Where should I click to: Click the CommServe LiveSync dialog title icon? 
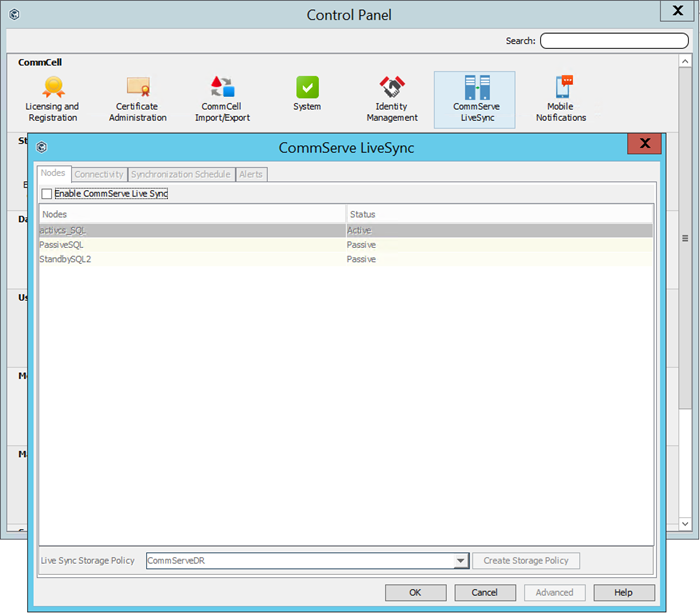[43, 148]
